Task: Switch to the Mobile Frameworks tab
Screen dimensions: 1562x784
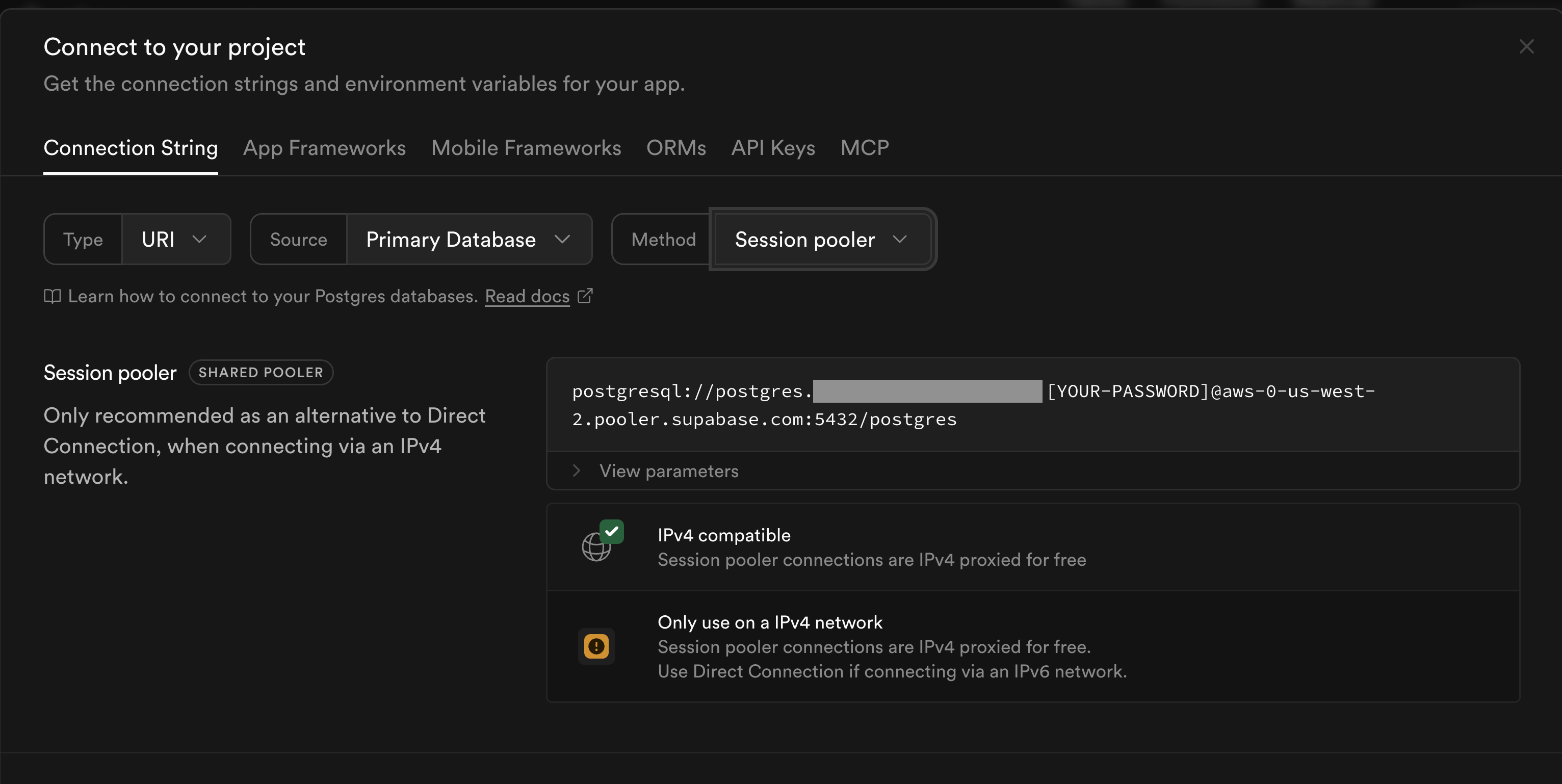Action: [526, 148]
